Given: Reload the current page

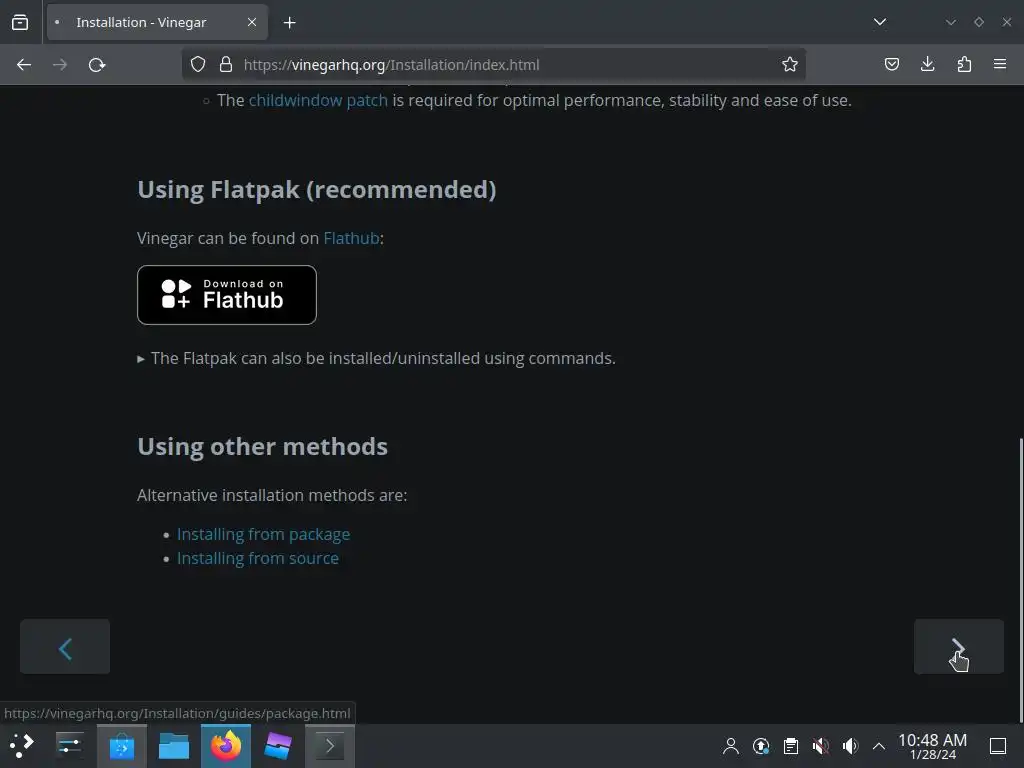Looking at the screenshot, I should coord(97,65).
